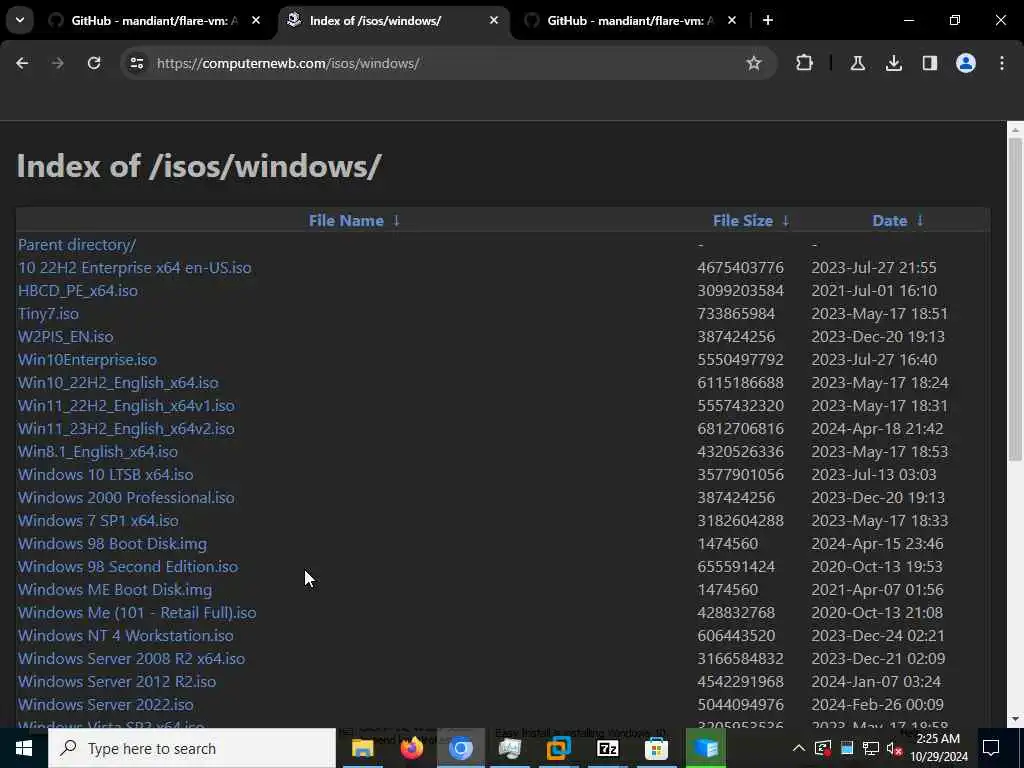Download Windows 98 Boot Disk.img
Viewport: 1024px width, 768px height.
[112, 543]
